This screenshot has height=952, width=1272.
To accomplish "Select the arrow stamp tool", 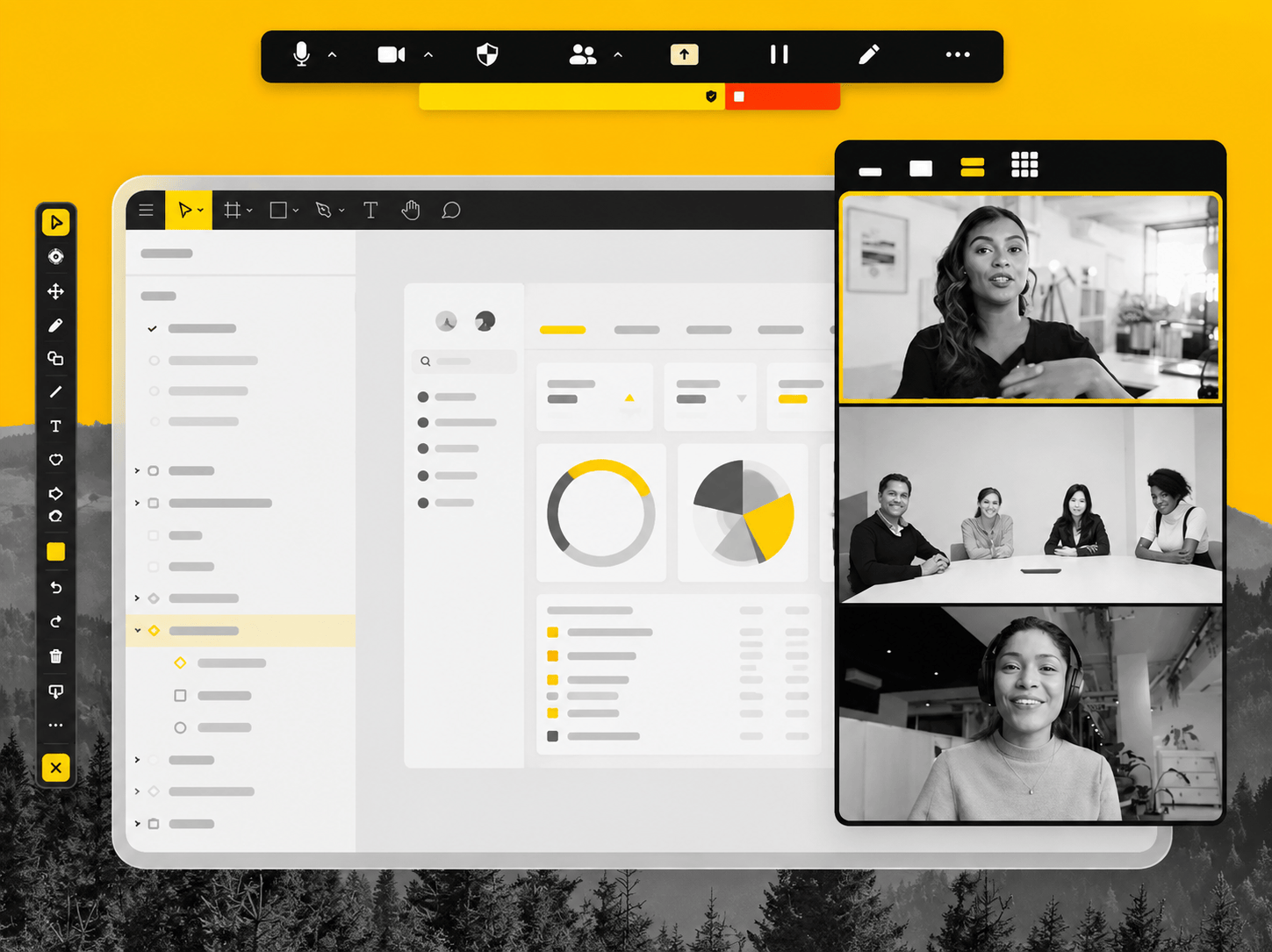I will [56, 493].
